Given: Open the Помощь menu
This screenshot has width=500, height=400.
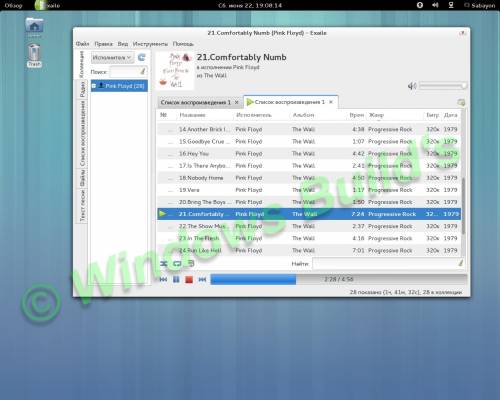Looking at the screenshot, I should click(183, 44).
